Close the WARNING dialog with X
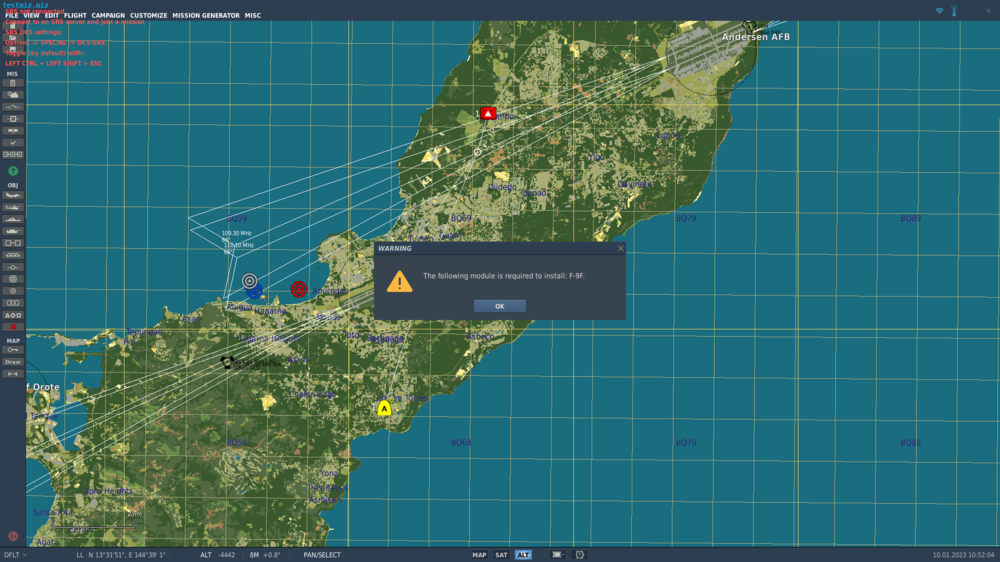Image resolution: width=1000 pixels, height=562 pixels. click(621, 248)
